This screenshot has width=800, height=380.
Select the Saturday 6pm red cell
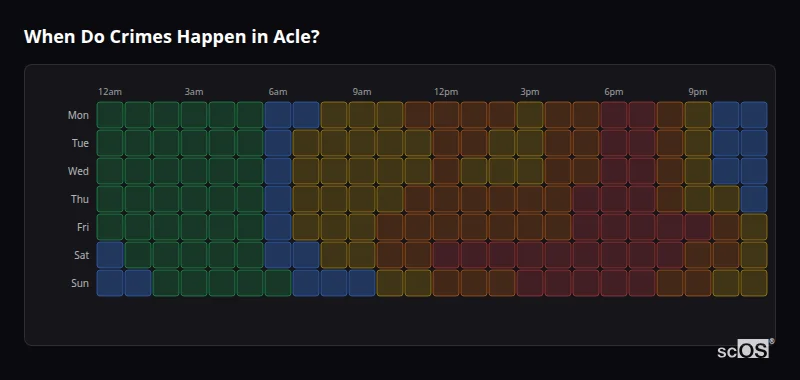pyautogui.click(x=614, y=255)
